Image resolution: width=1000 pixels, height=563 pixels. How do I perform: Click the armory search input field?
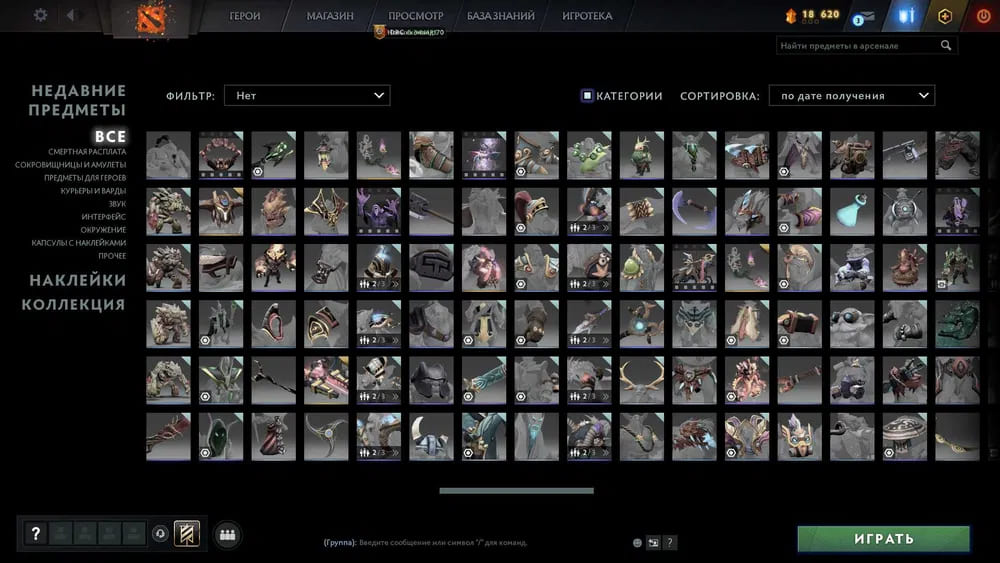click(x=858, y=46)
